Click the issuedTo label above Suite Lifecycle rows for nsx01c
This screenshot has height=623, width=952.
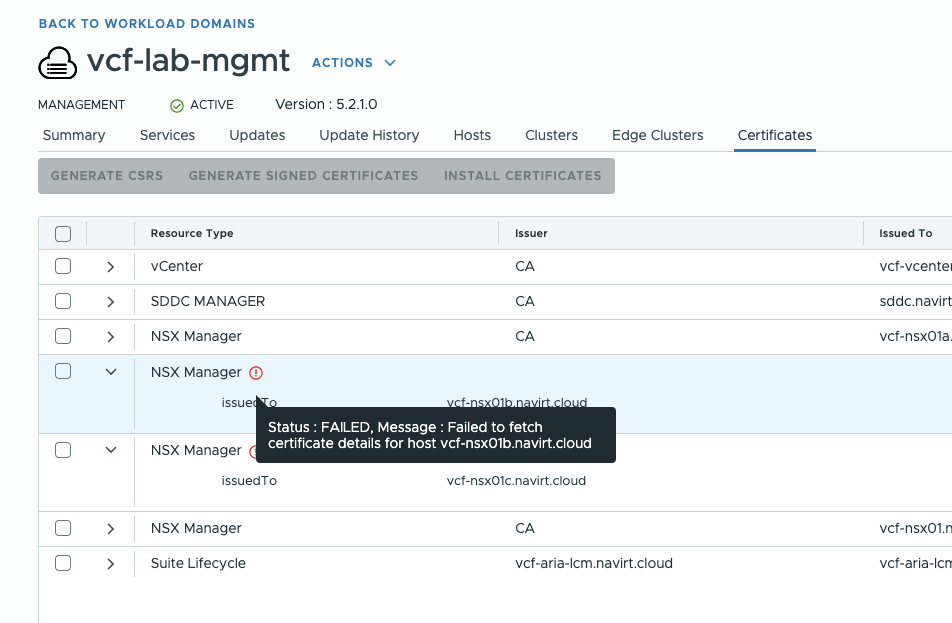click(249, 481)
